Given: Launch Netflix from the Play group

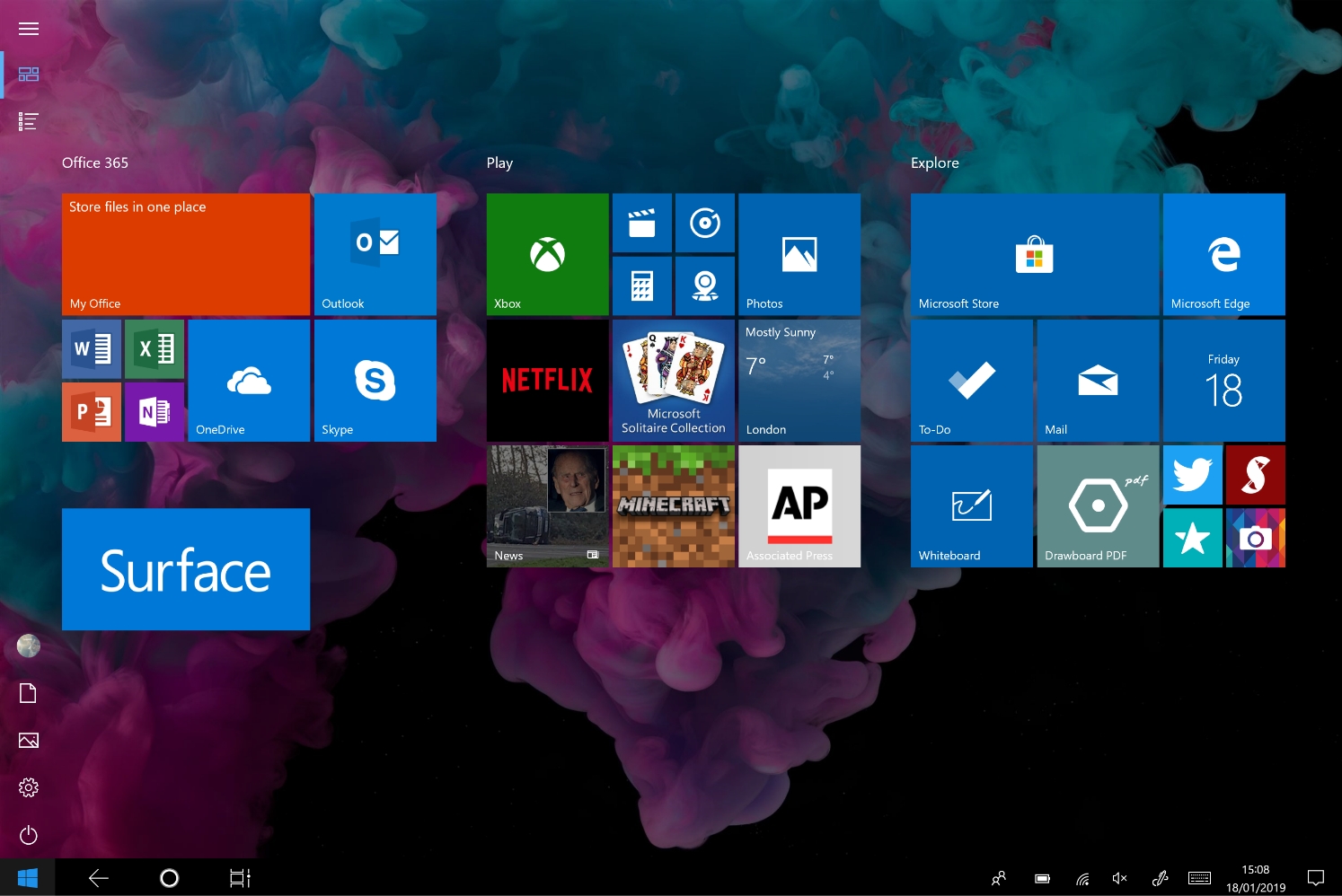Looking at the screenshot, I should (x=547, y=380).
